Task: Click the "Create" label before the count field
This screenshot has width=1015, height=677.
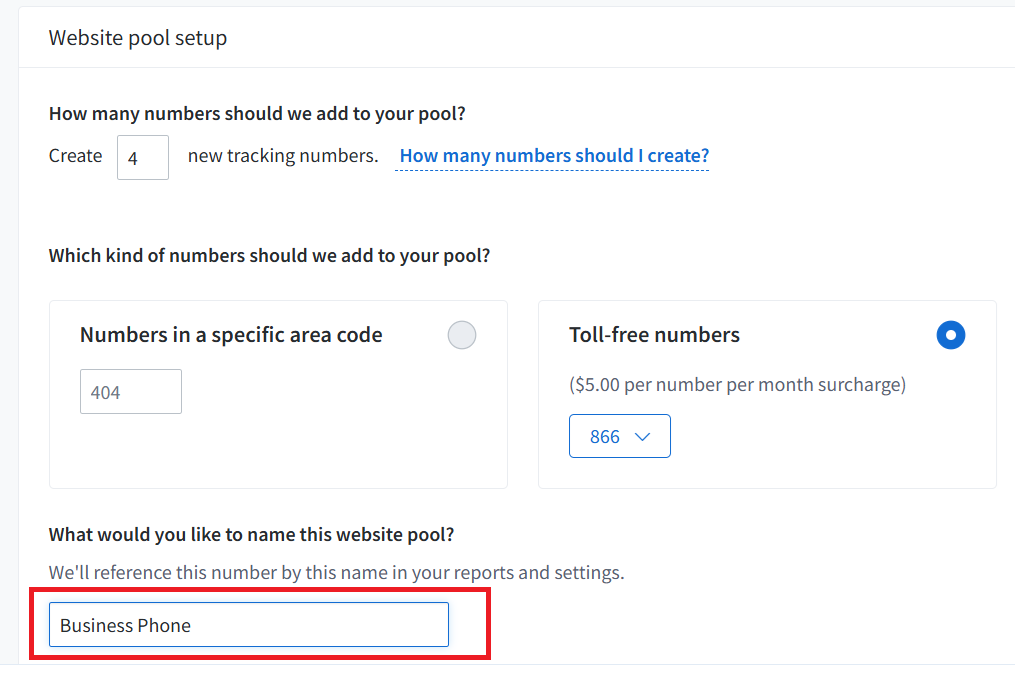Action: coord(76,156)
